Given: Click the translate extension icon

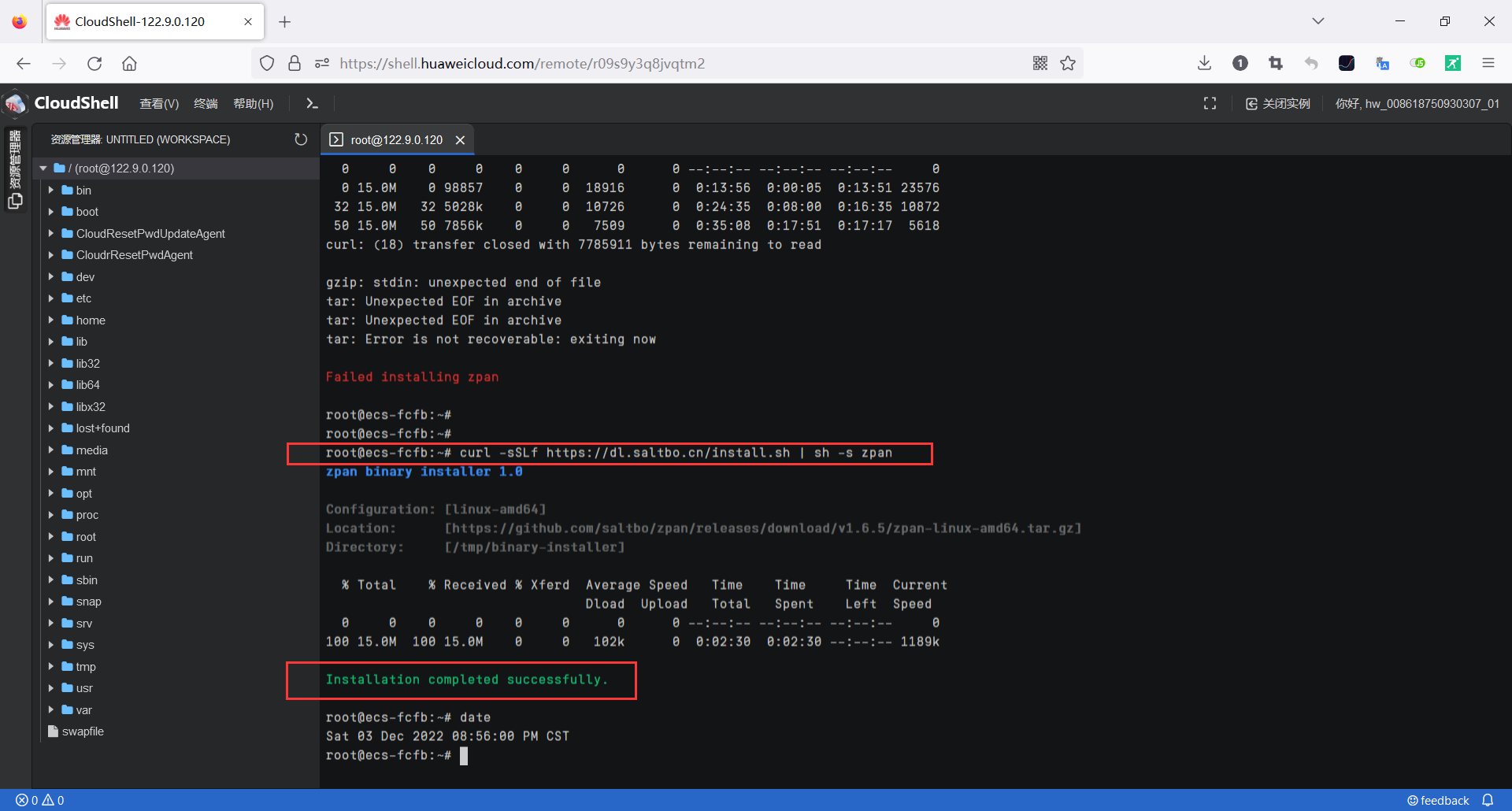Looking at the screenshot, I should [x=1382, y=64].
